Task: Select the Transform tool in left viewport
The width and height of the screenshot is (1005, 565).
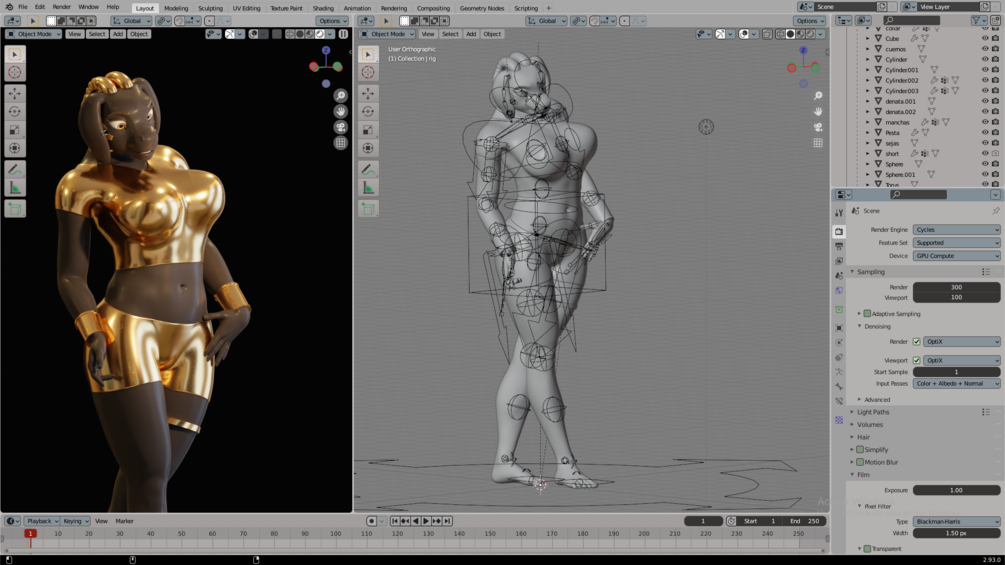Action: (15, 148)
